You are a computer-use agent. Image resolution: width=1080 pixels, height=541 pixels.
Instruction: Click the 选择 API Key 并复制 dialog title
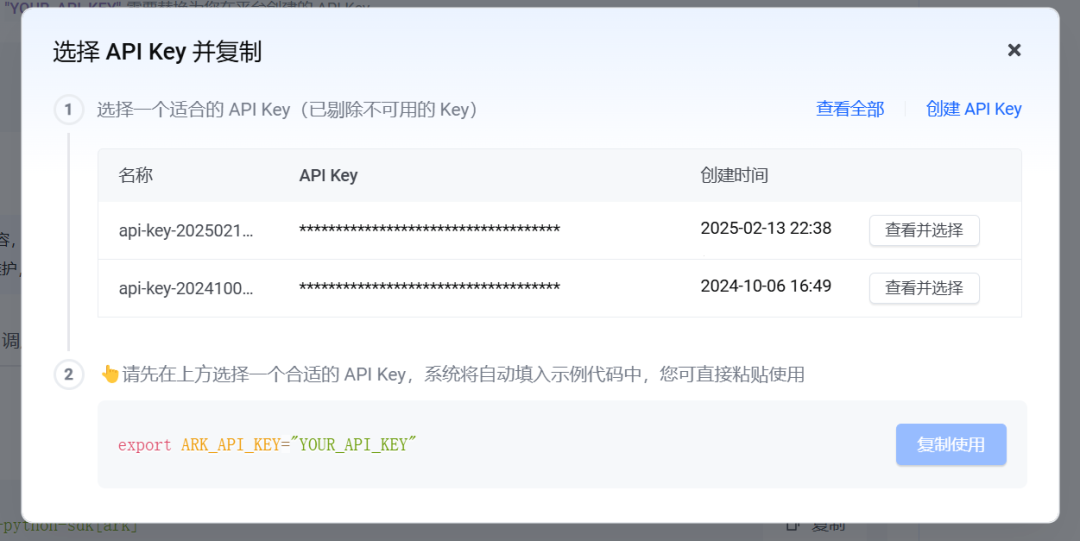coord(157,52)
